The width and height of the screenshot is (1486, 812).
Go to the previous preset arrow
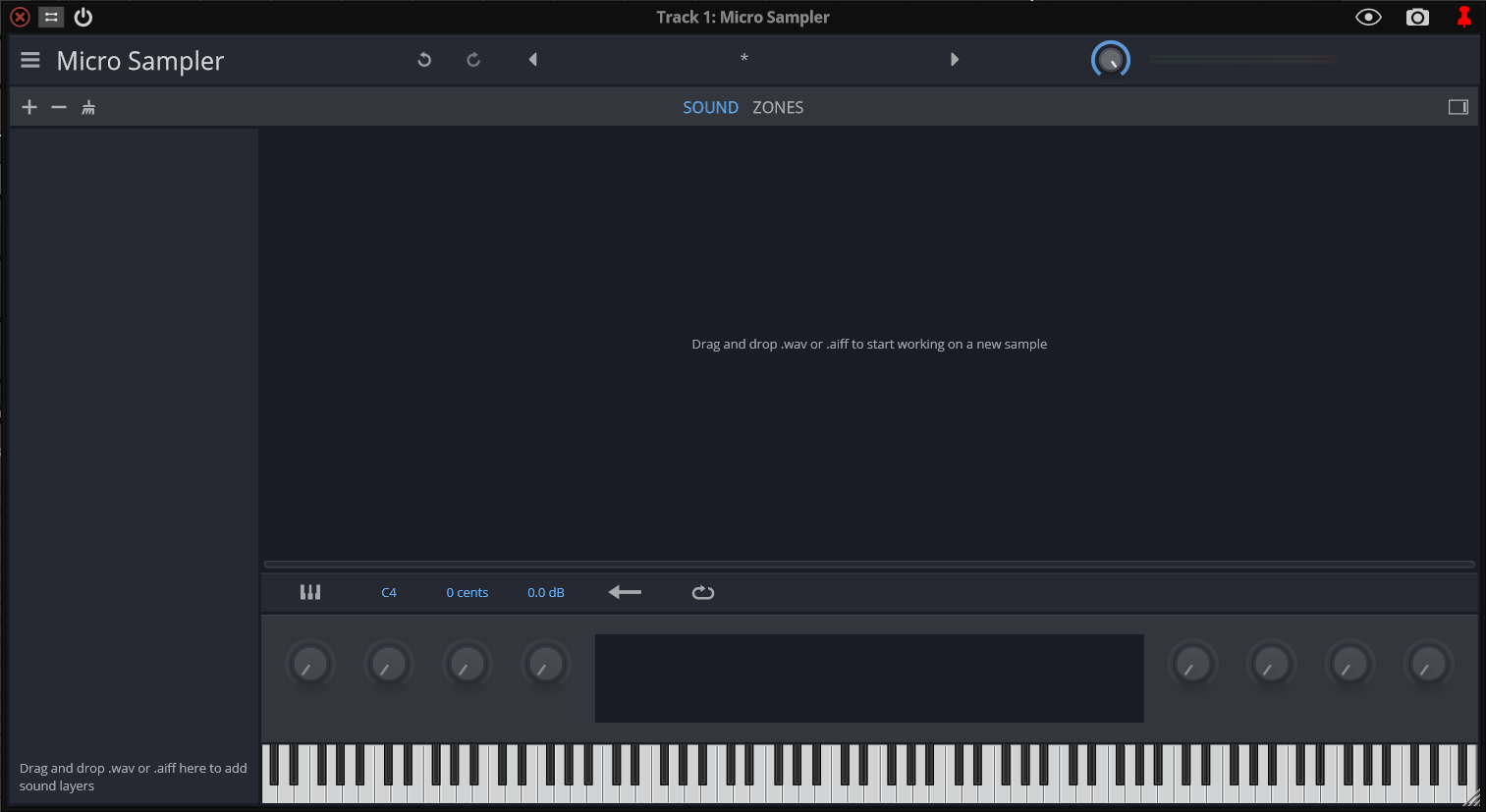click(x=532, y=60)
